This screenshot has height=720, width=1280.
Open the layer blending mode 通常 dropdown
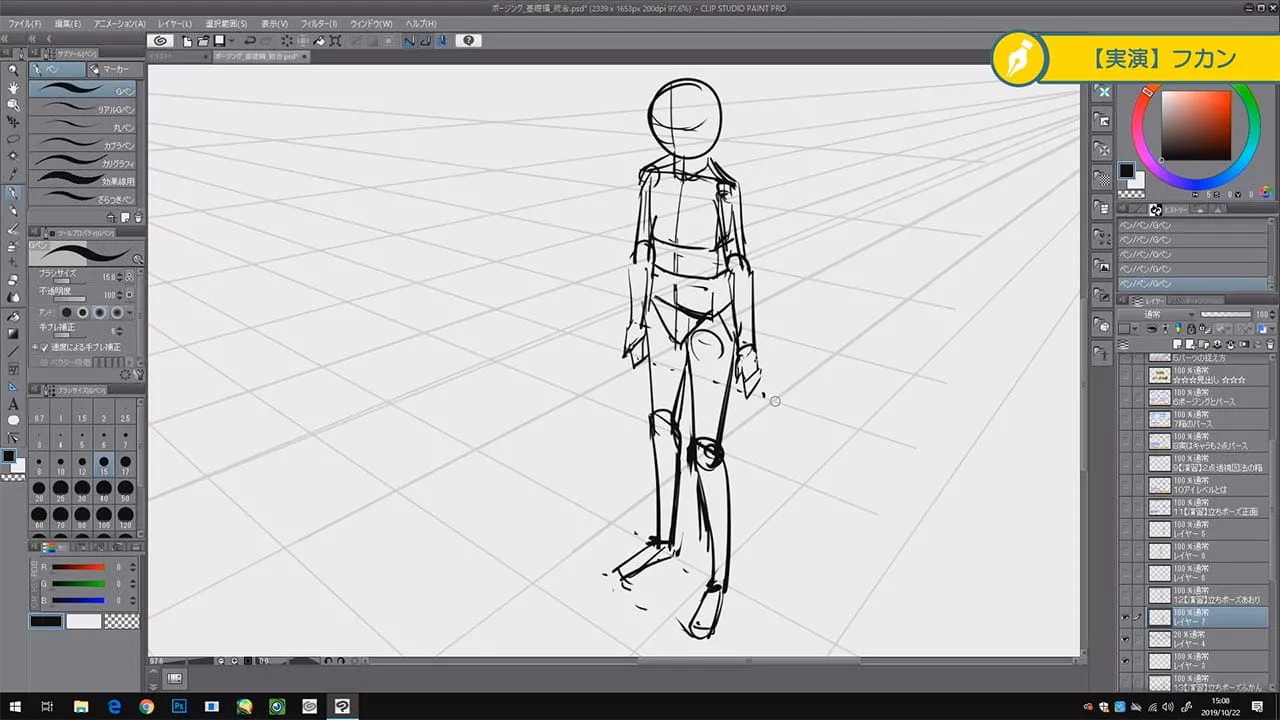[1155, 314]
